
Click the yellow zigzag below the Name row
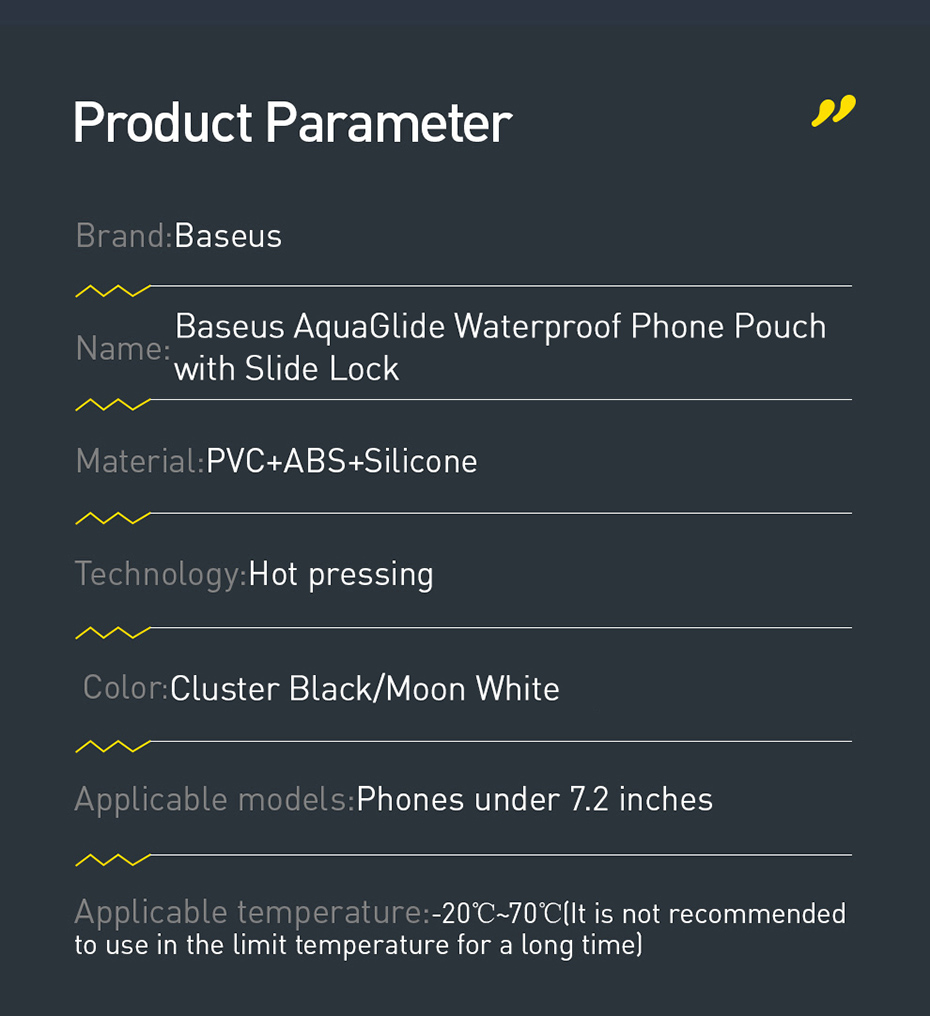point(112,405)
